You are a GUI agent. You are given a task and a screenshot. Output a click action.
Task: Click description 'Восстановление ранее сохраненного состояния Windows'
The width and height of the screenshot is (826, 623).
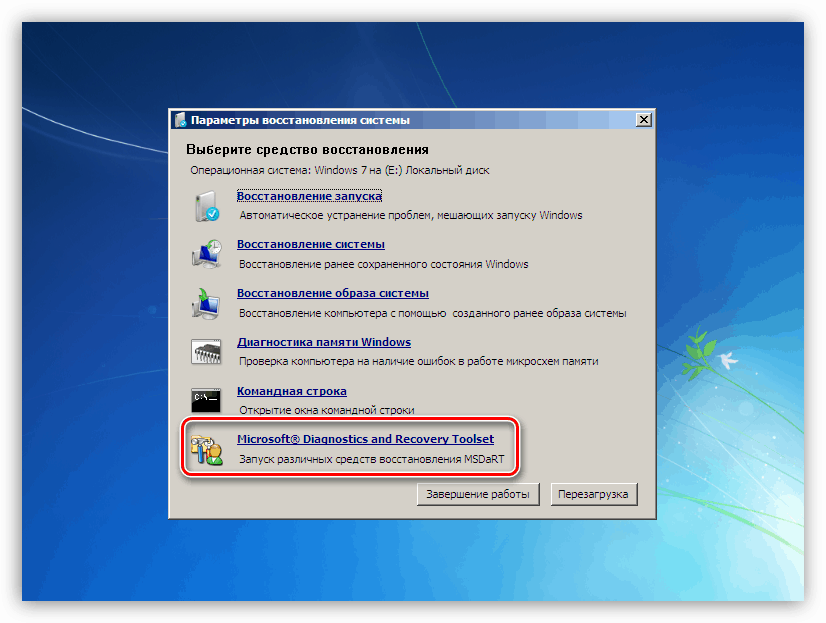click(x=384, y=264)
